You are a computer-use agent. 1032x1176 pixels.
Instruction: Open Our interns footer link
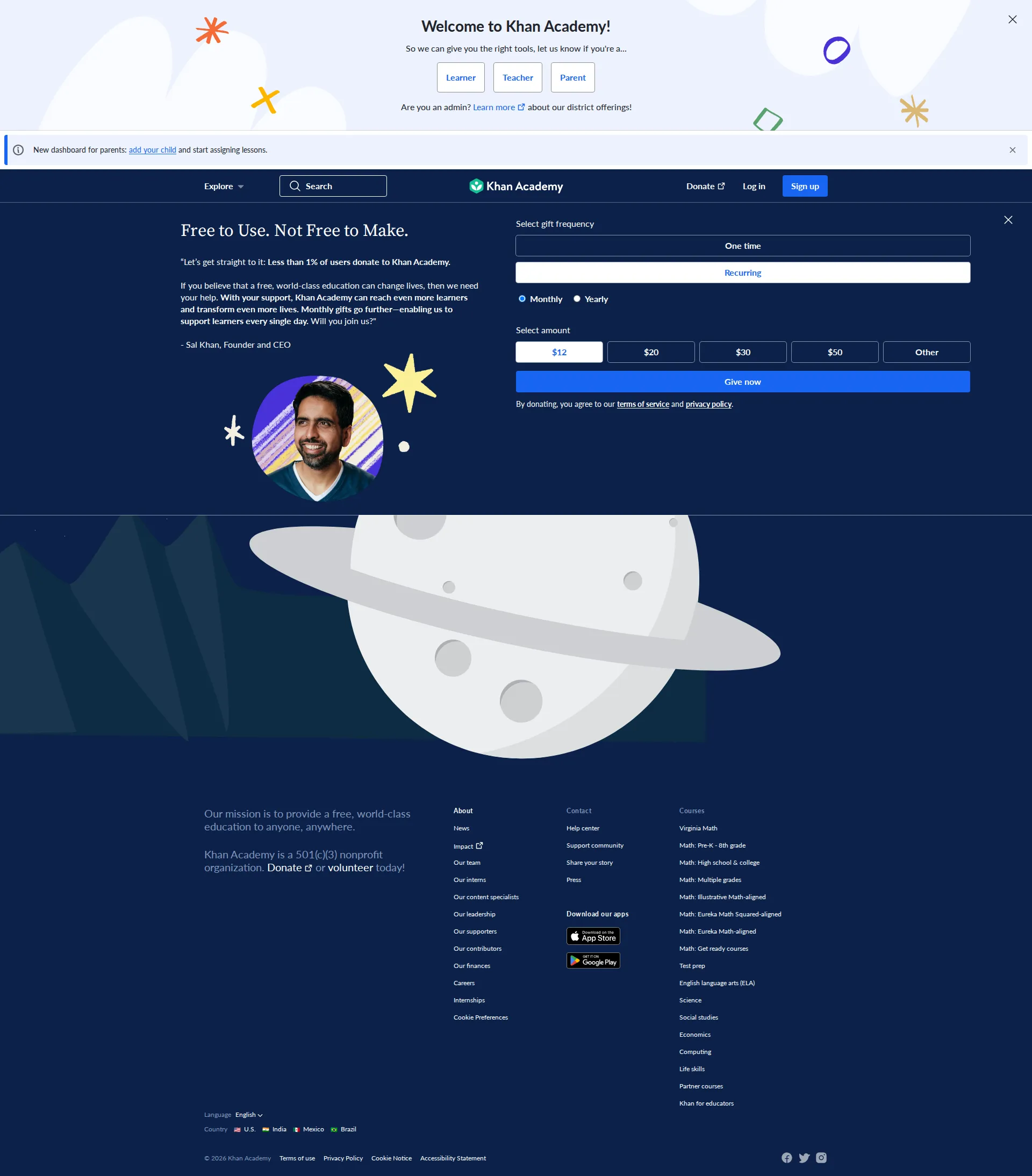pyautogui.click(x=470, y=880)
